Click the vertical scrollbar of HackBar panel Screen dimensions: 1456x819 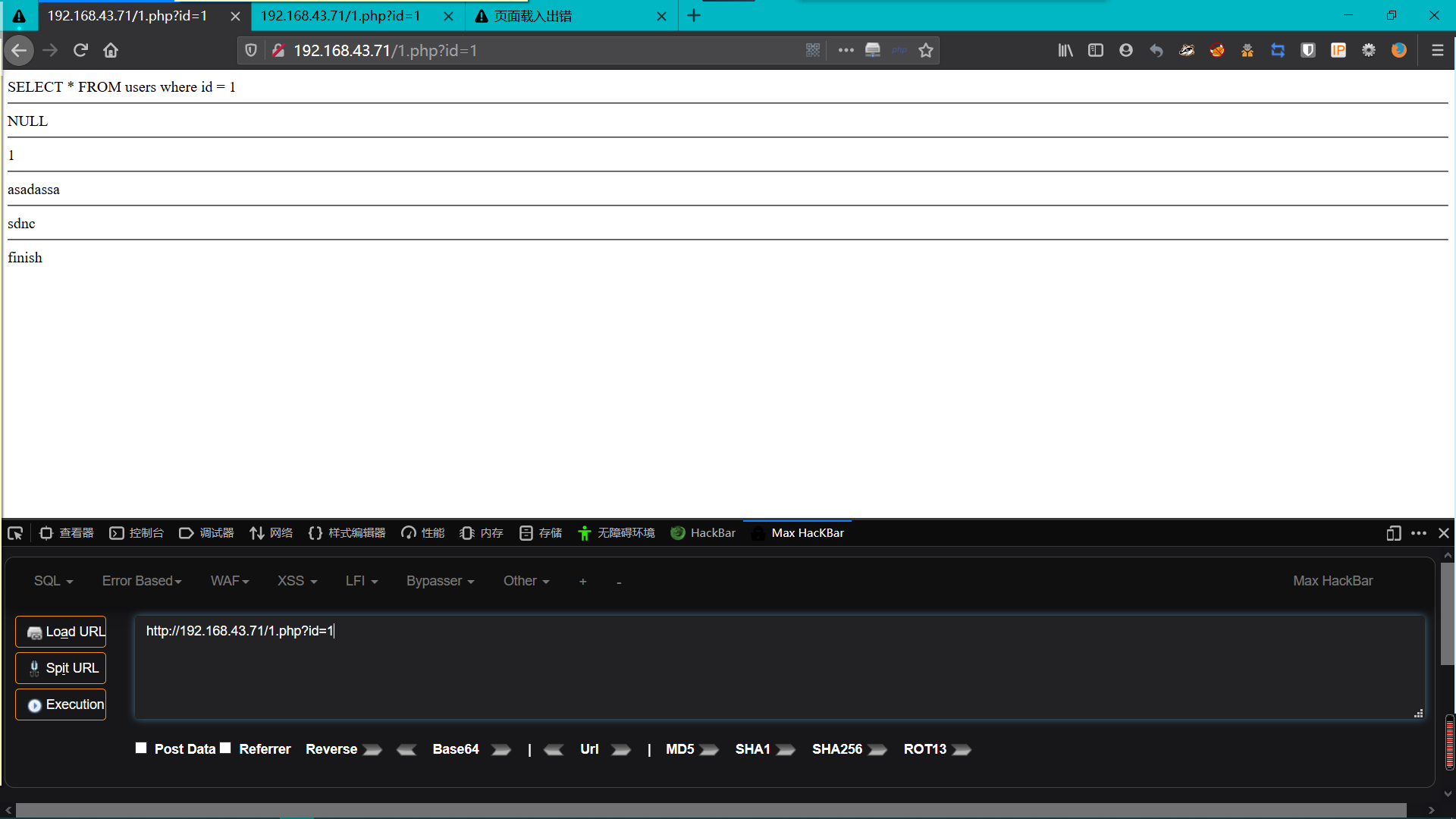point(1448,614)
